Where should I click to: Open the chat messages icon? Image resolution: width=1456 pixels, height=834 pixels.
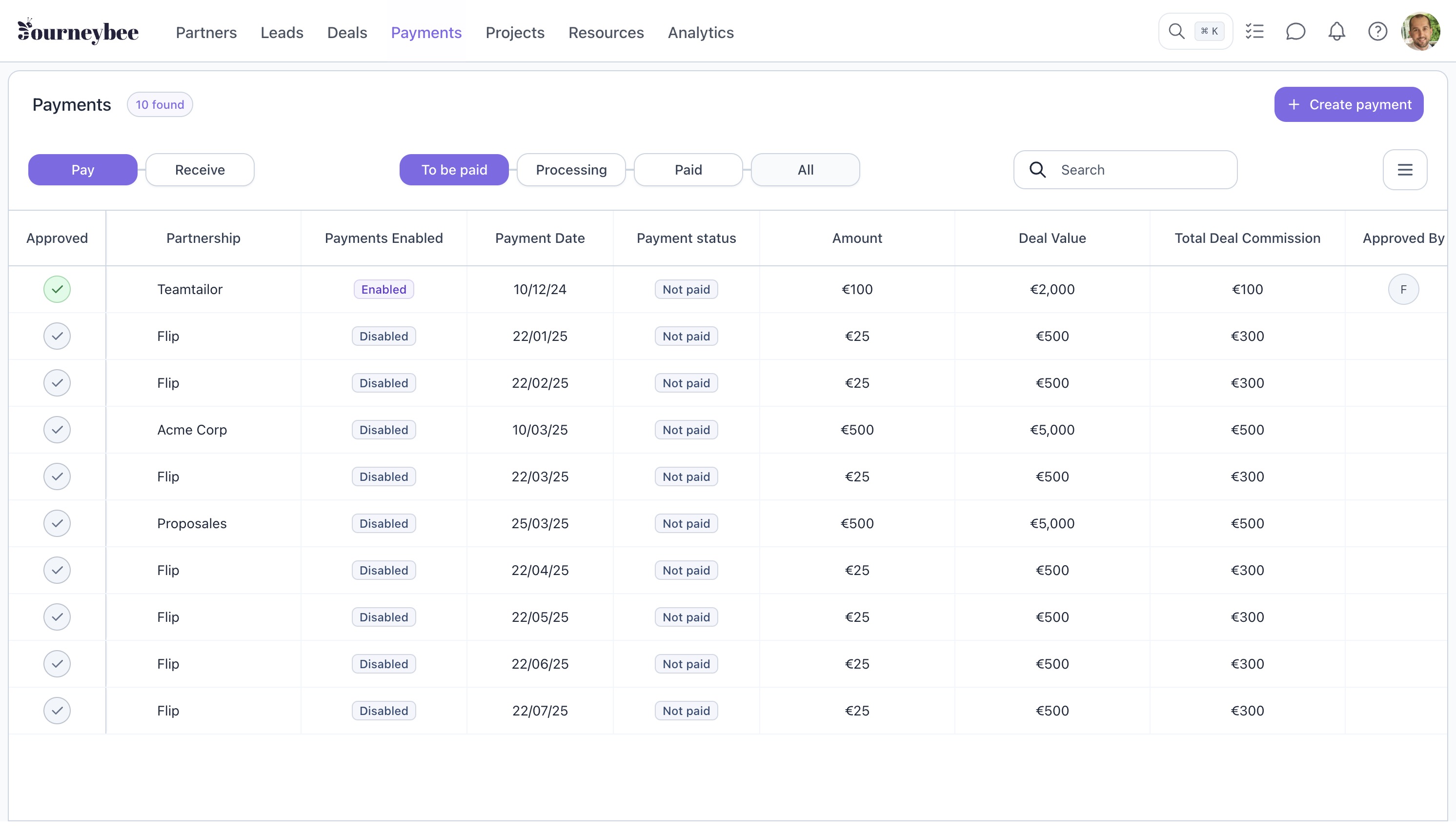pyautogui.click(x=1295, y=32)
